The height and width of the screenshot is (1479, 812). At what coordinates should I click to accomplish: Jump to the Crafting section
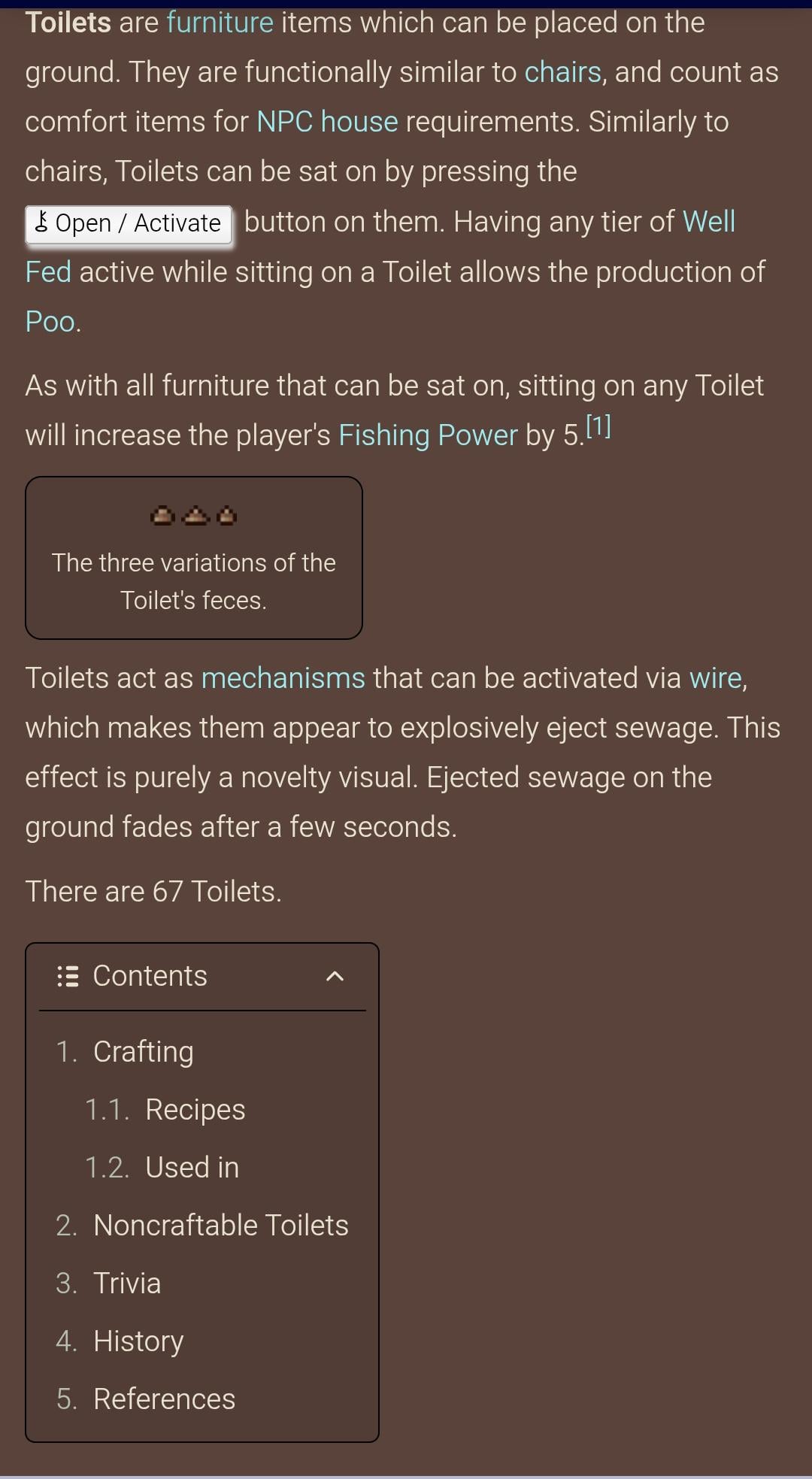pos(143,1052)
